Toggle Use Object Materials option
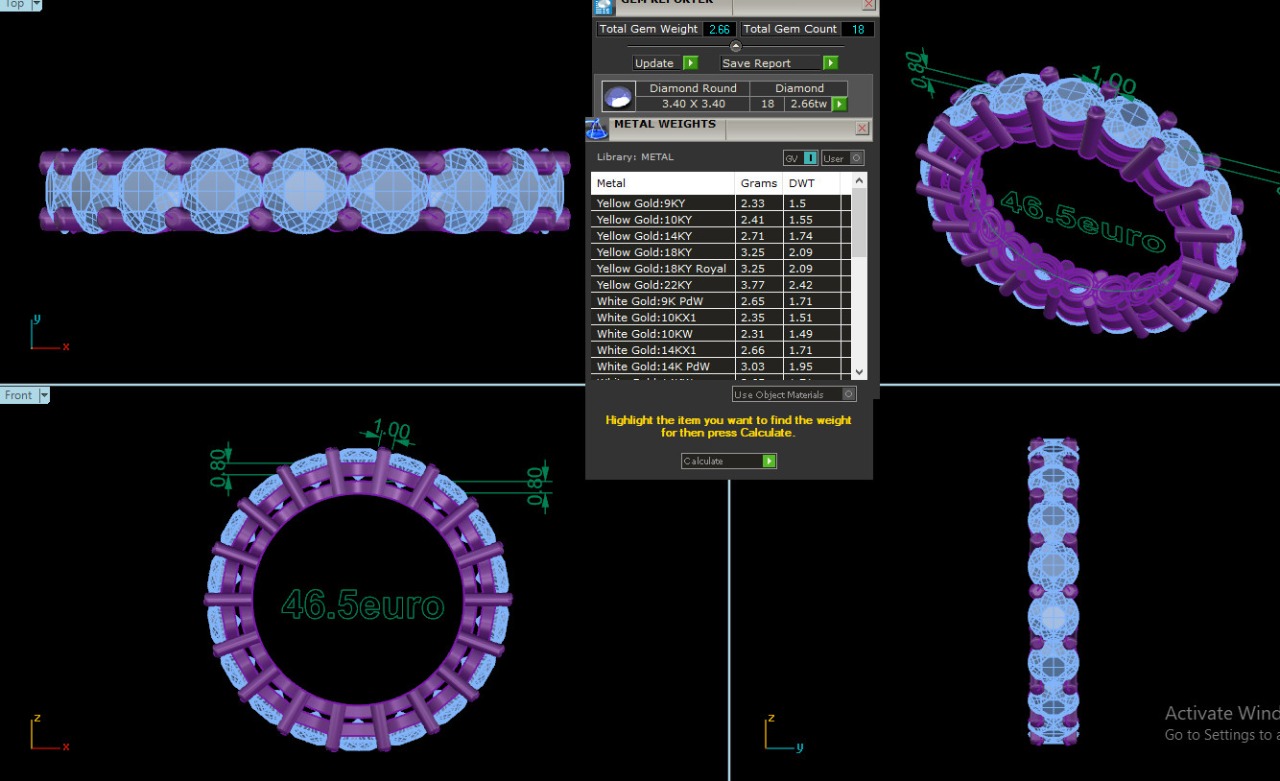 point(848,394)
